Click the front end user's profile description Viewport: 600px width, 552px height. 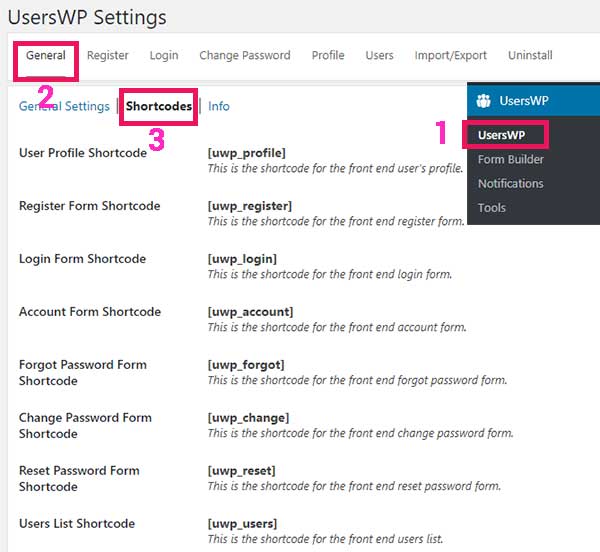point(336,169)
